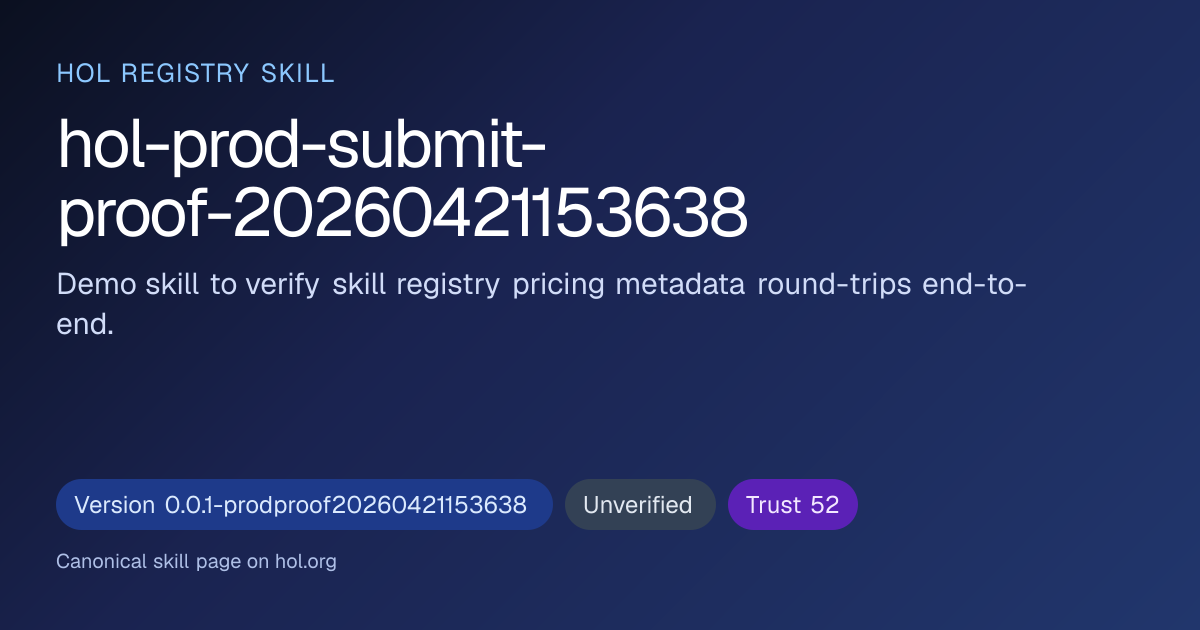
Task: Click 'Demo skill' at the description start
Action: (128, 284)
